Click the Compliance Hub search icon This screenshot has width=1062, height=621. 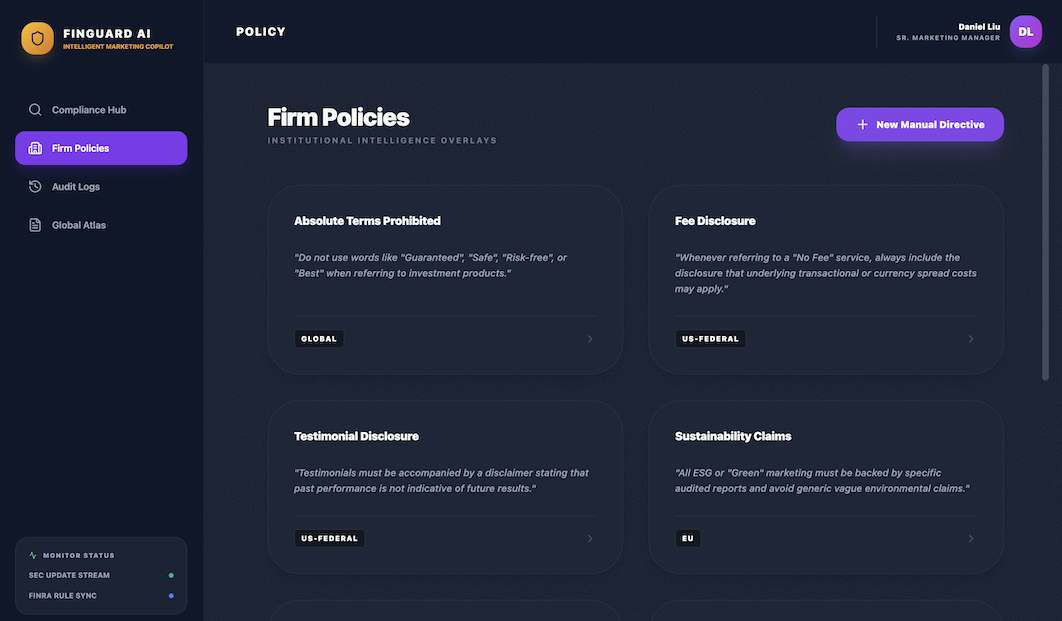(35, 110)
